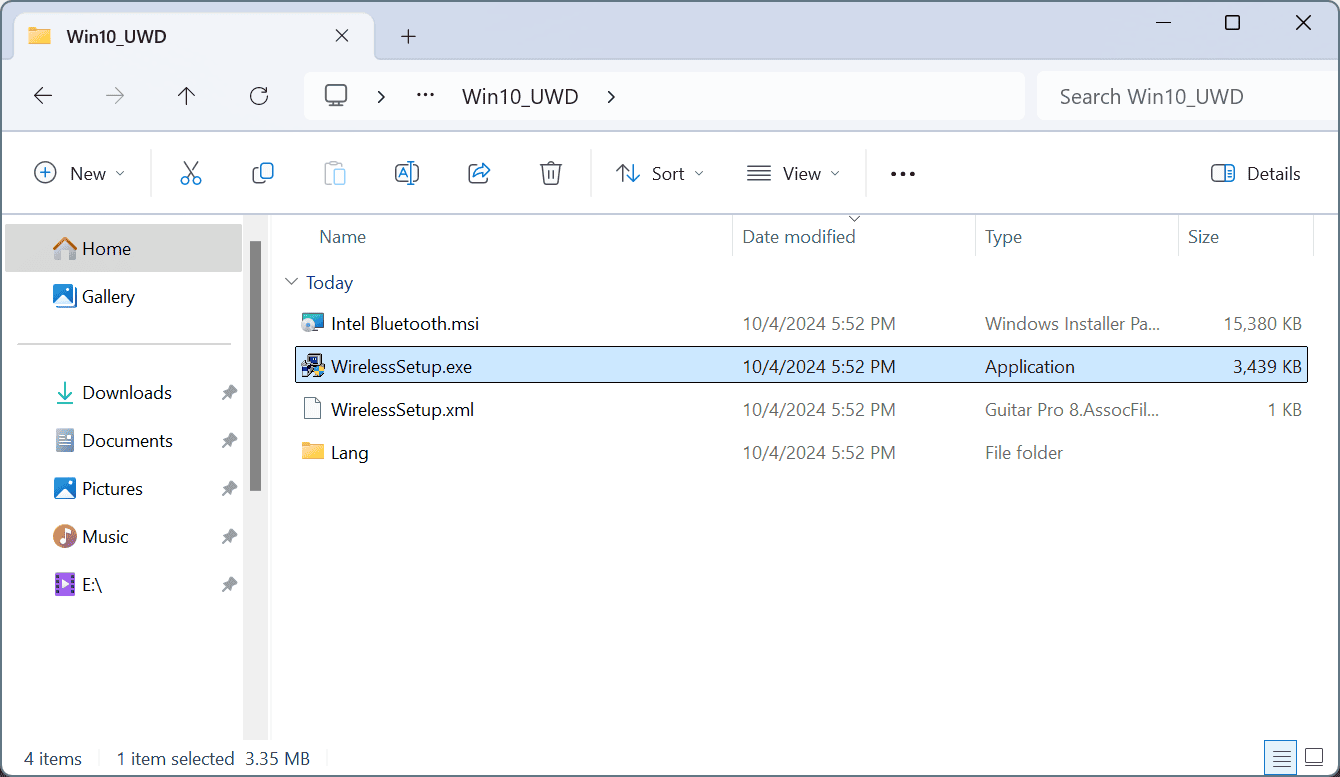Screen dimensions: 1340x777
Task: Collapse the Today group
Action: 292,282
